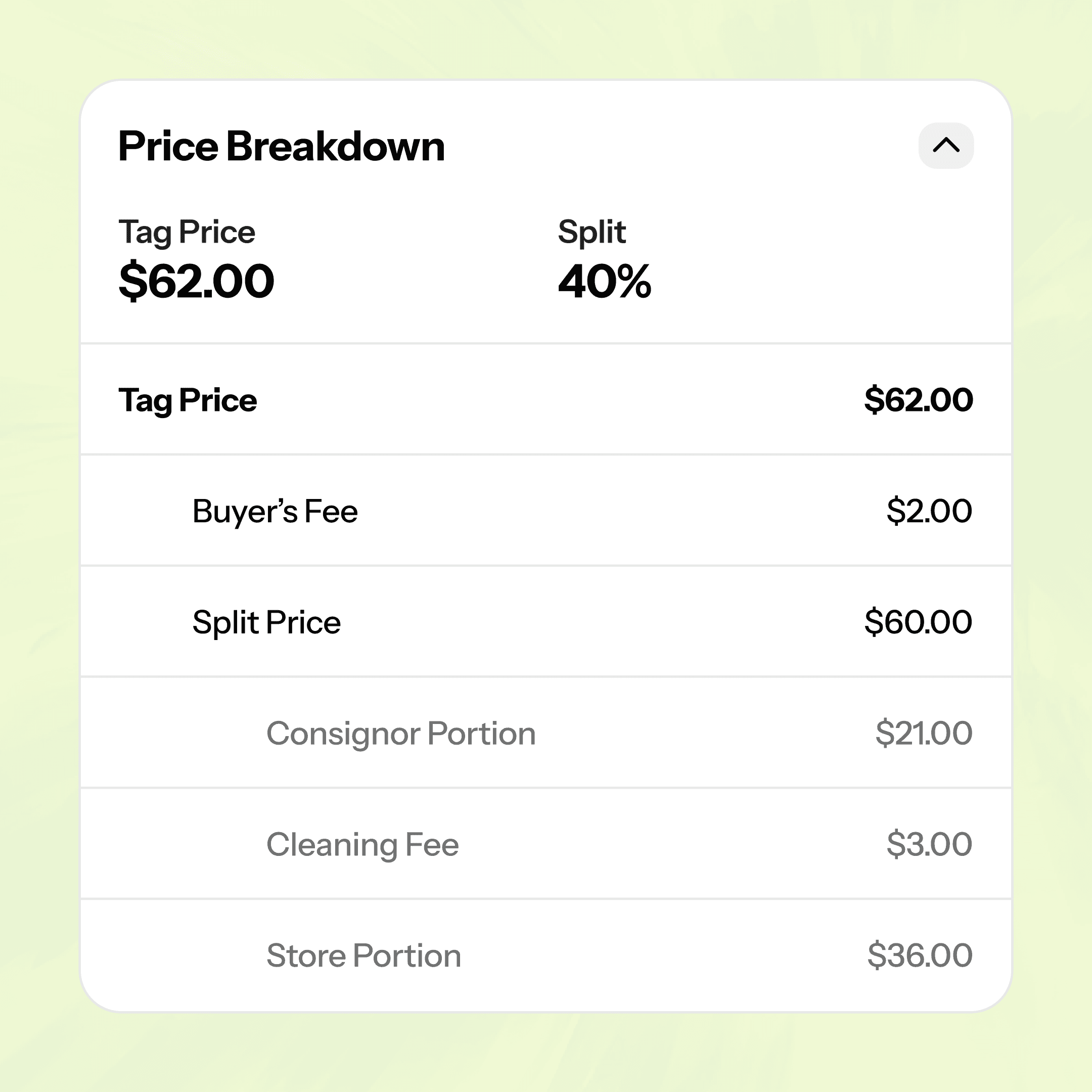Image resolution: width=1092 pixels, height=1092 pixels.
Task: Click the $62.00 amount in Tag Price row
Action: [x=919, y=399]
